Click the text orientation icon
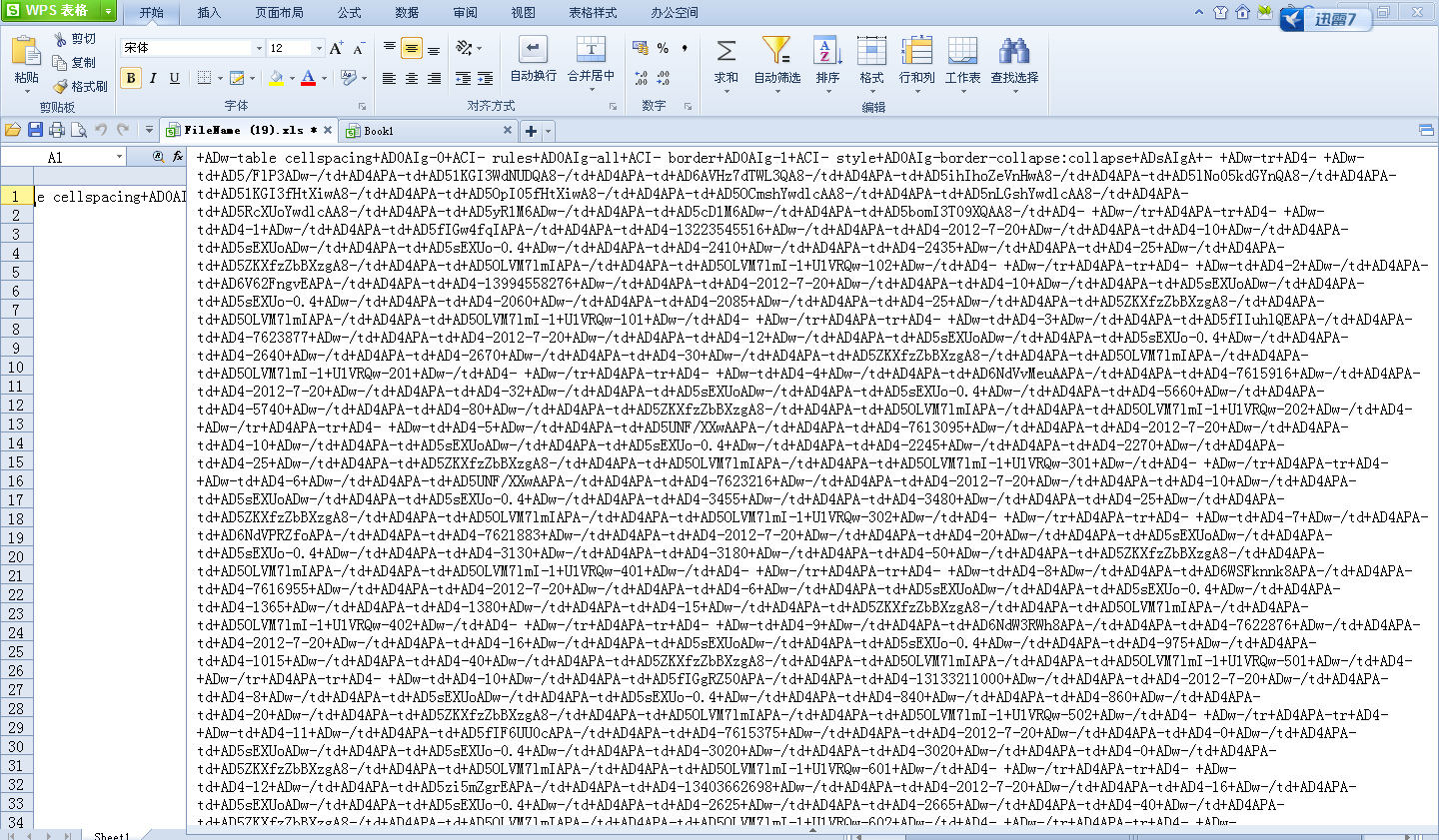1439x840 pixels. click(x=465, y=48)
